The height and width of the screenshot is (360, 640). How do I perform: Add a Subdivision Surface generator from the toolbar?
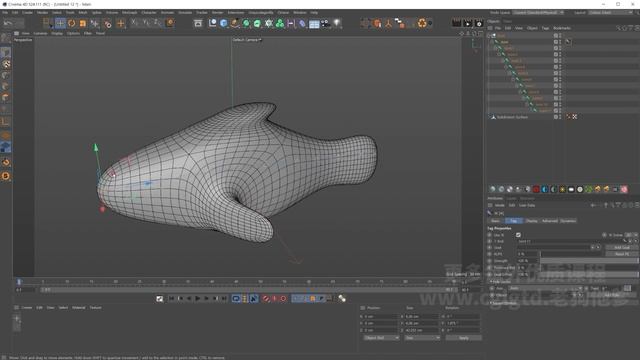pos(246,23)
